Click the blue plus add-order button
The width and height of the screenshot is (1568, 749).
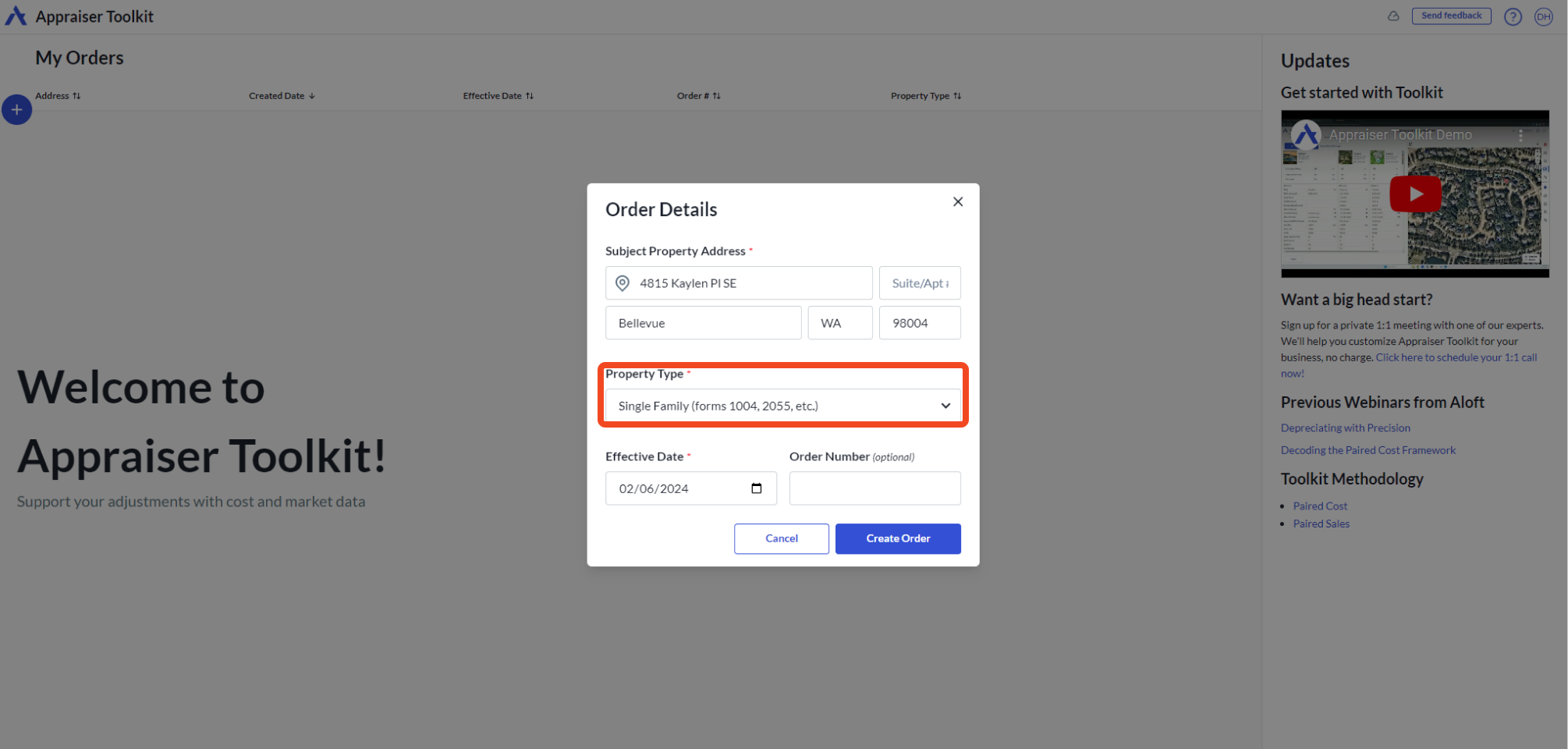pos(16,110)
